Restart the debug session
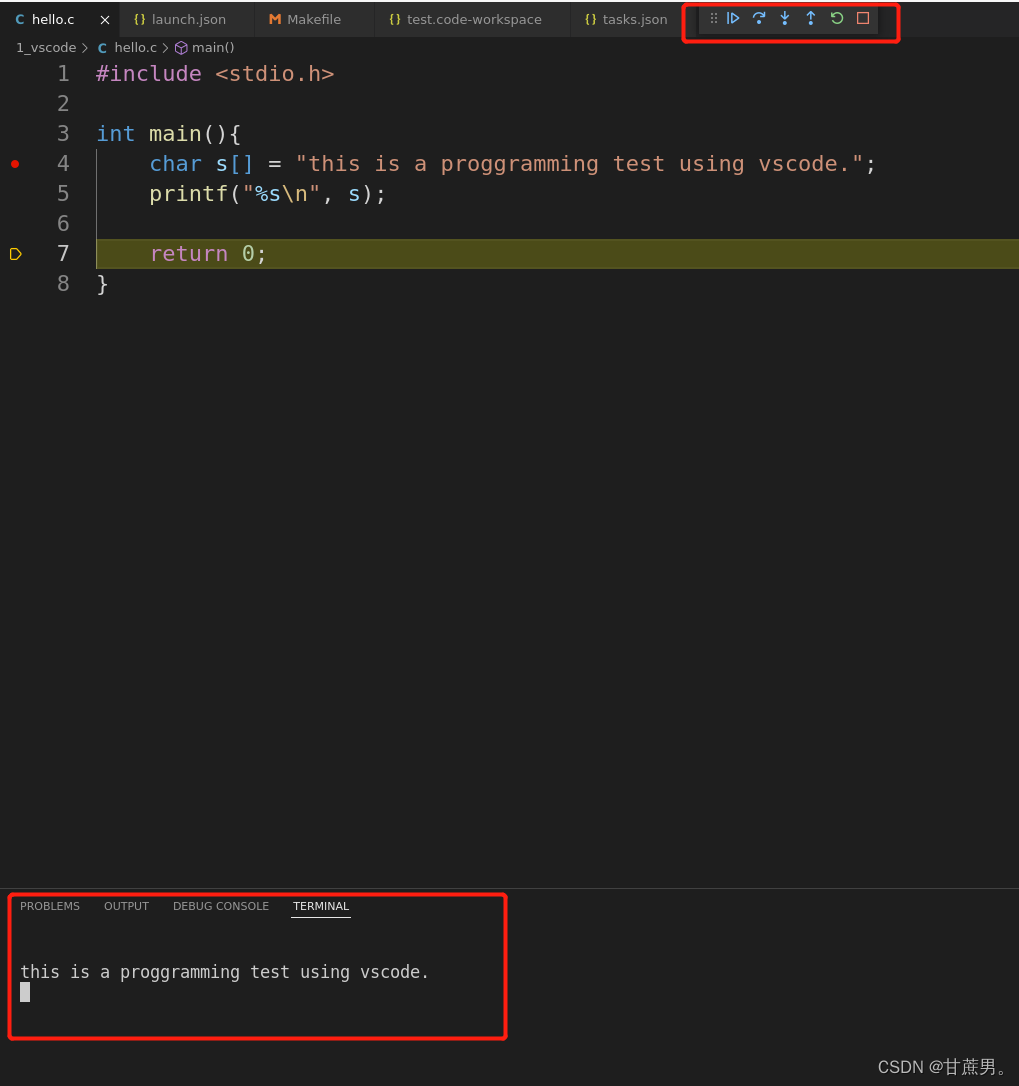The image size is (1019, 1086). coord(837,19)
